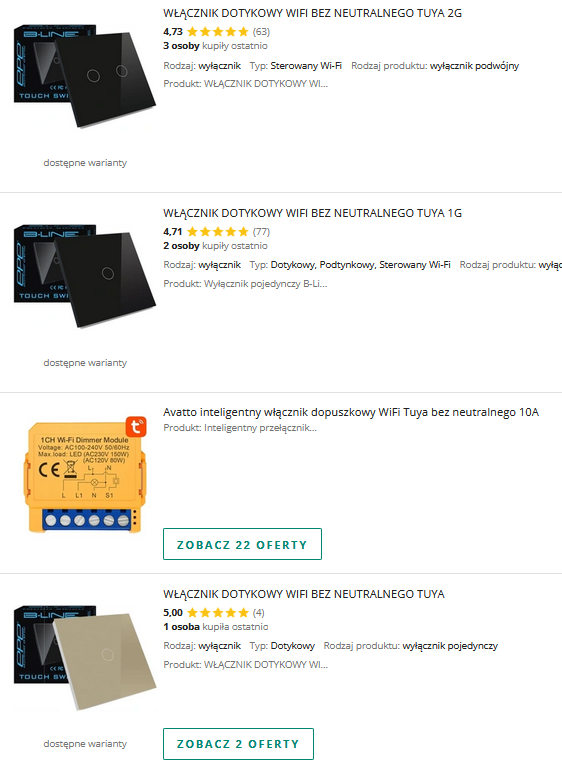
Task: Click the five stars next to 5,00
Action: 218,613
